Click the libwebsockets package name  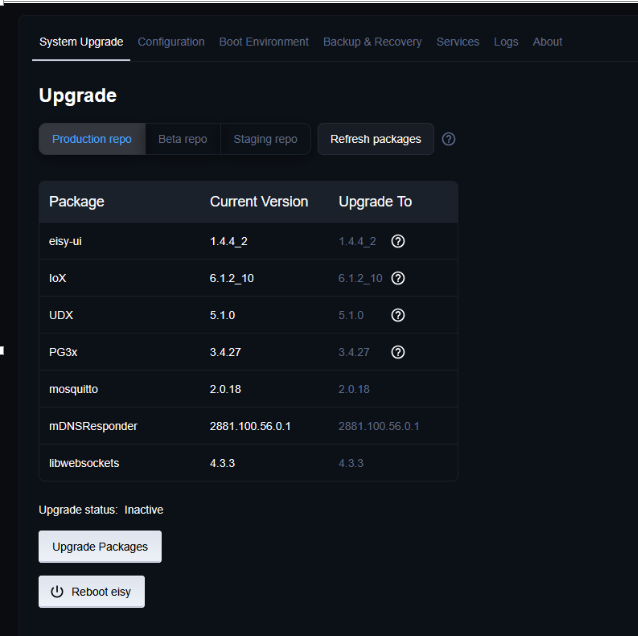click(x=84, y=463)
